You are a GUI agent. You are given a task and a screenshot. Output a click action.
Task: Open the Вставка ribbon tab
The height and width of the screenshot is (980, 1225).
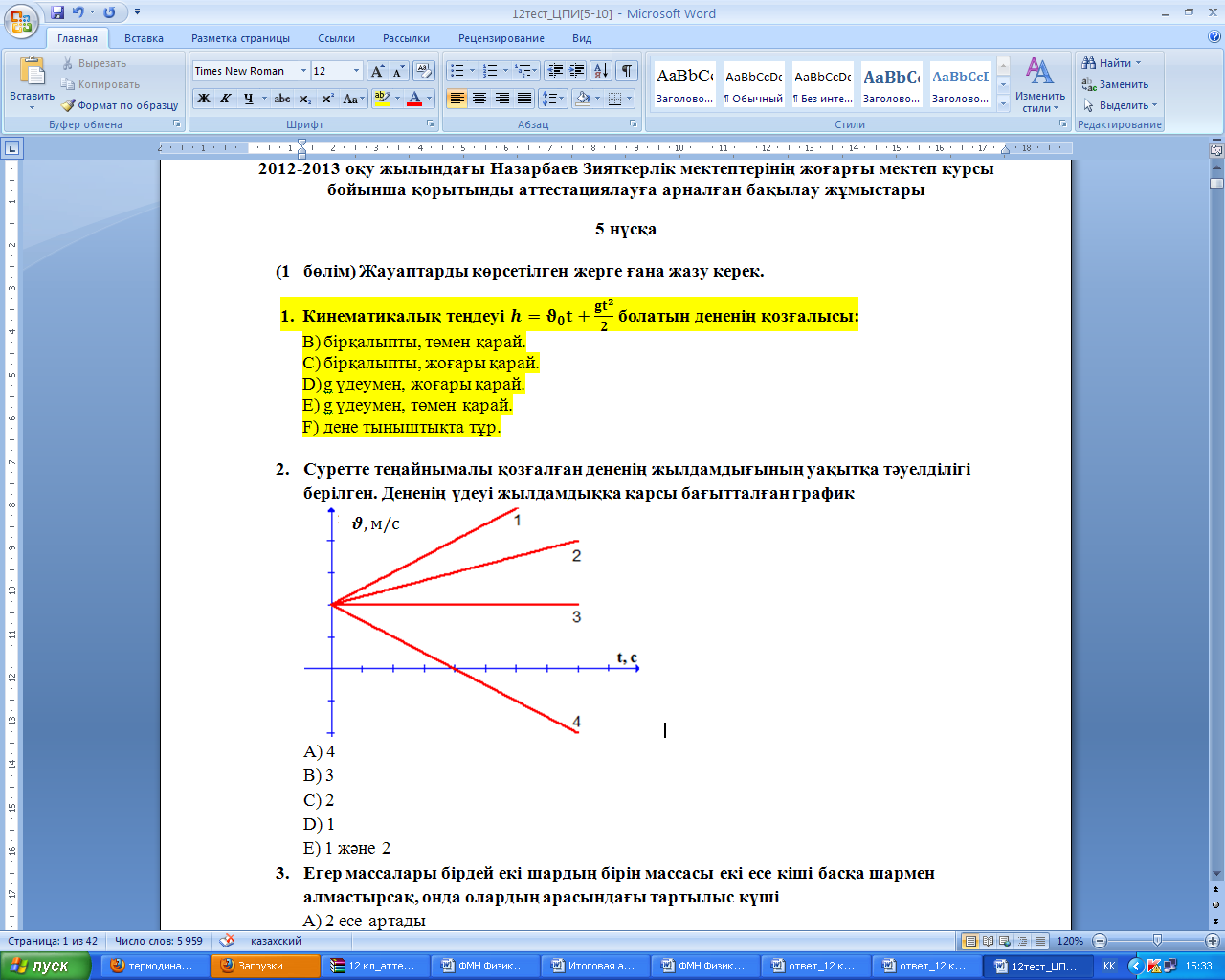click(144, 38)
